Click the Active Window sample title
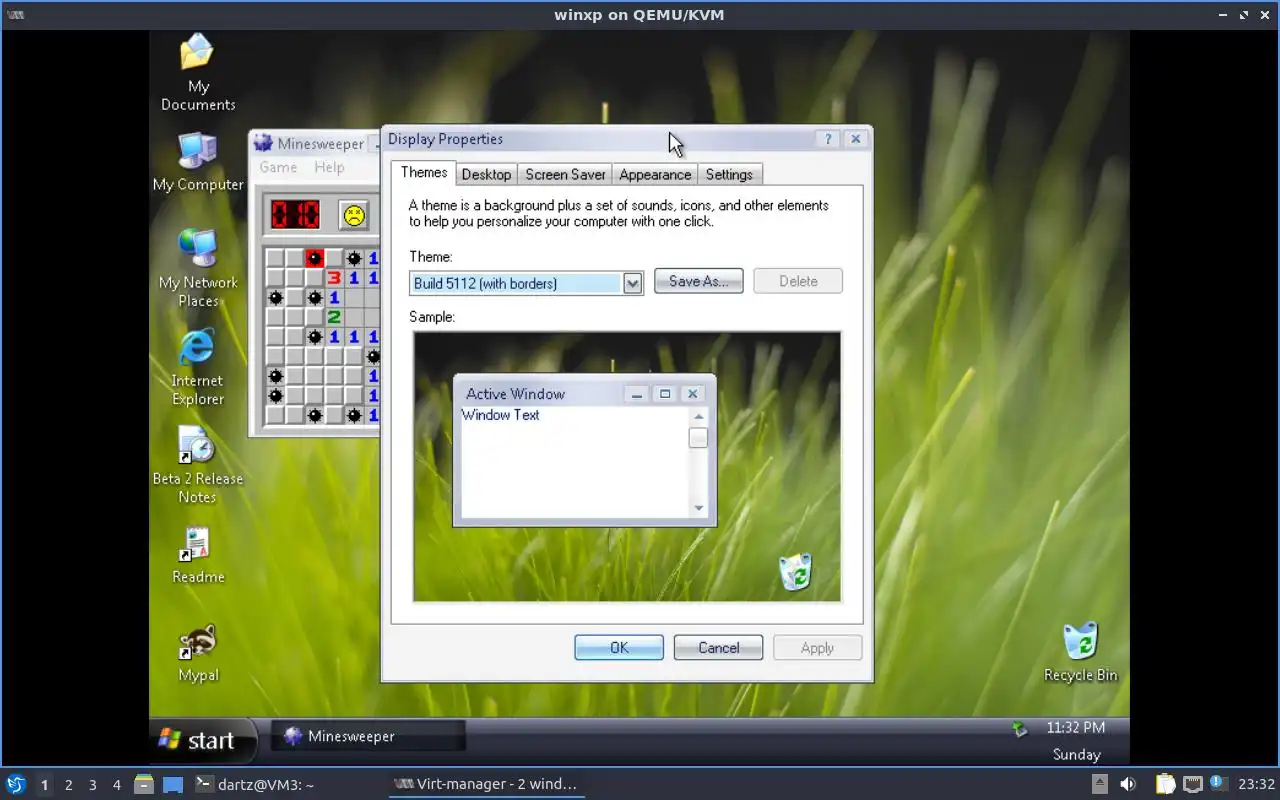Screen dimensions: 1280x800 coord(515,394)
